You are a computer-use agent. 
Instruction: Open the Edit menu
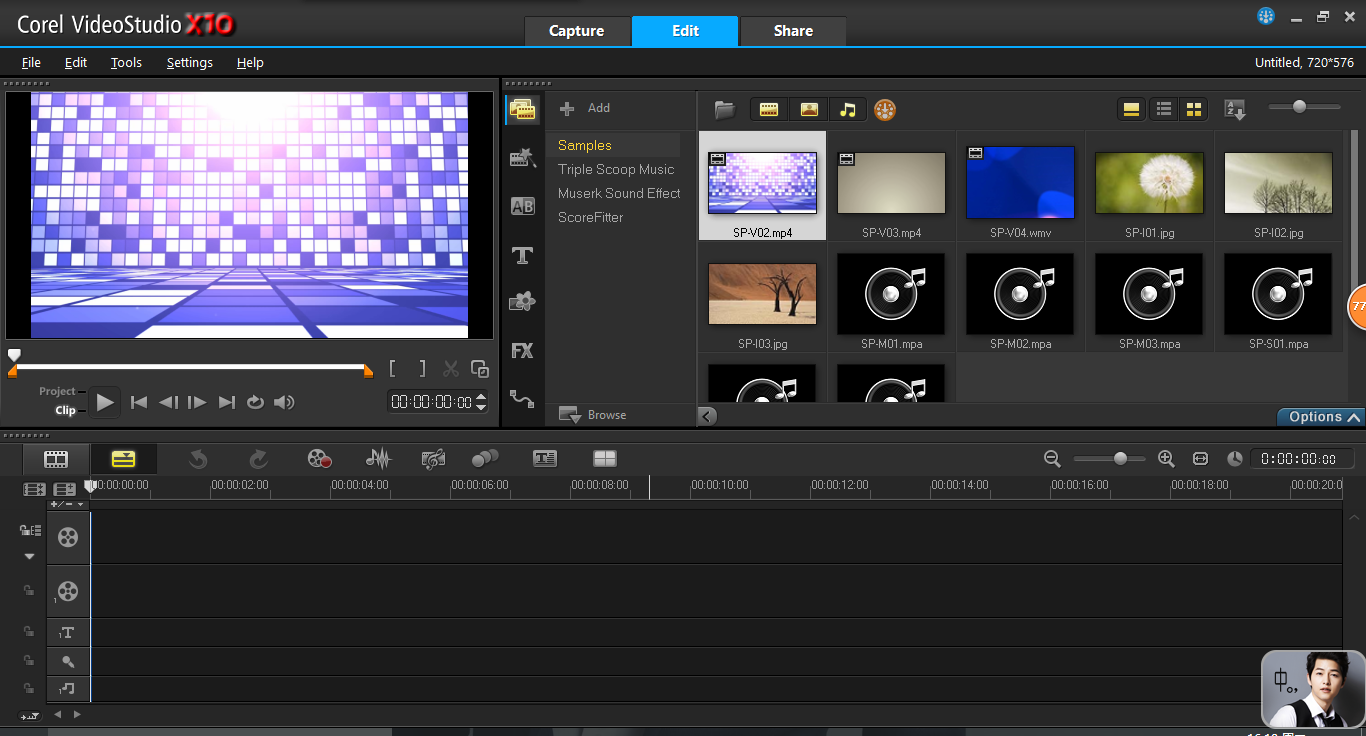tap(76, 62)
